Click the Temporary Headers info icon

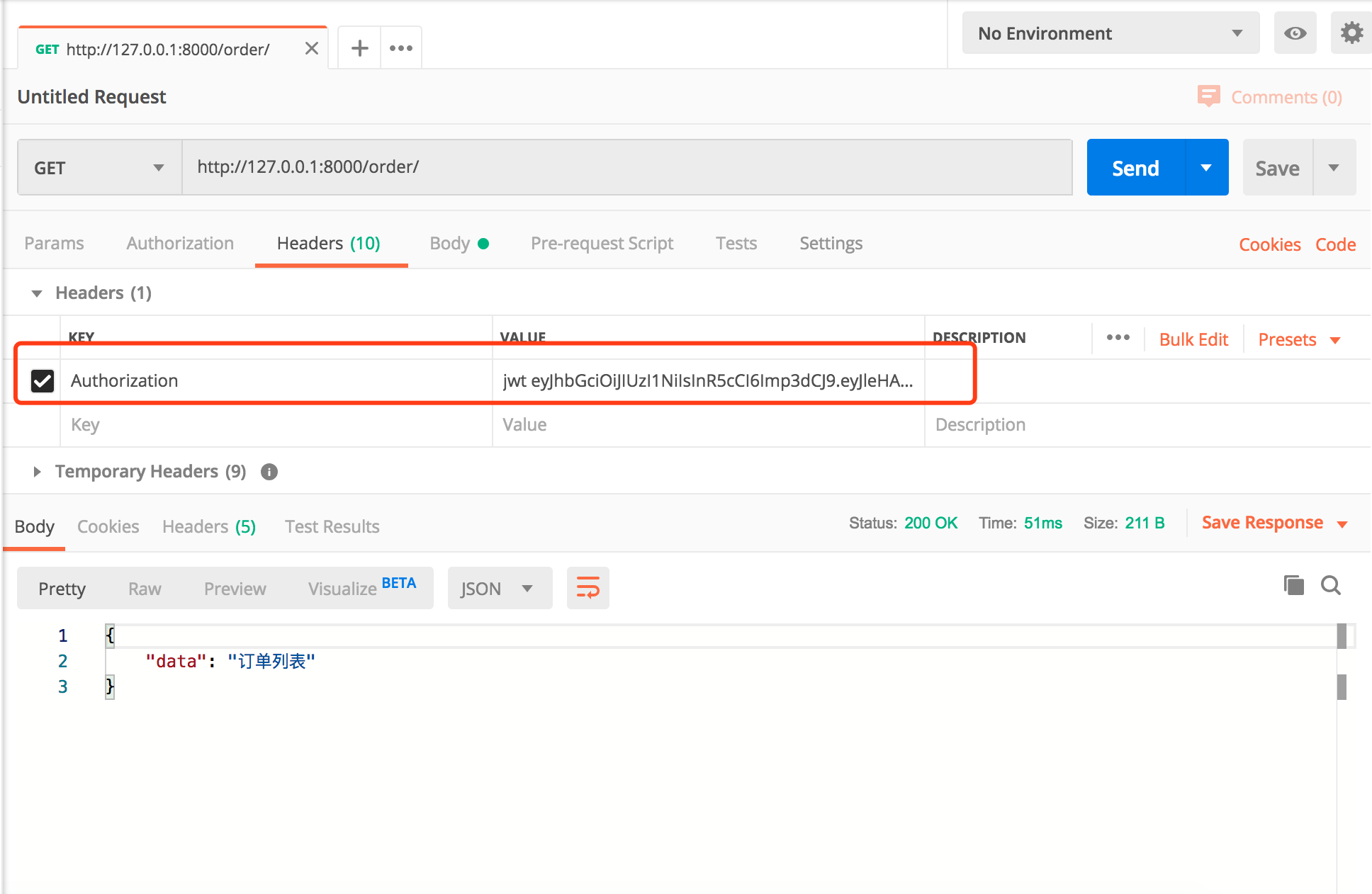tap(269, 472)
